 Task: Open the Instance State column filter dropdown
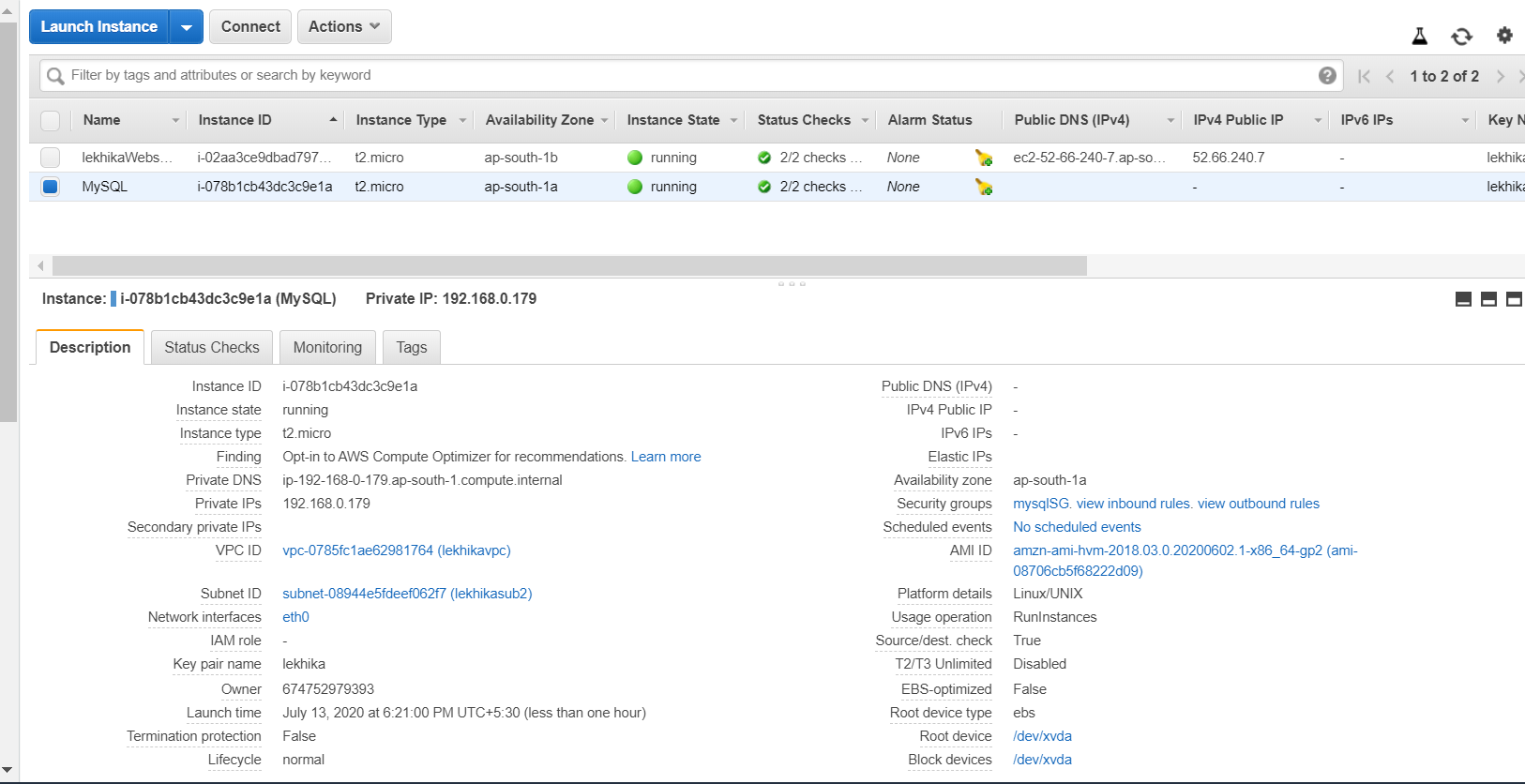733,120
